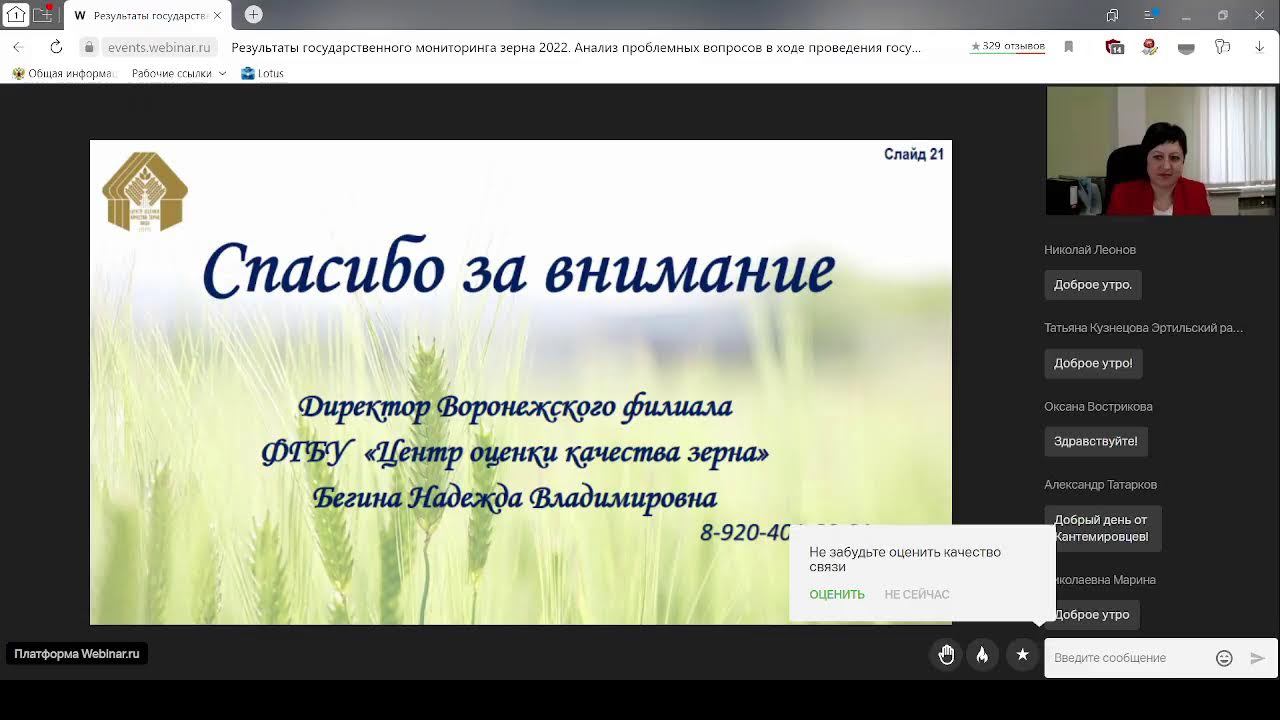Click chat sender Александр Татарков

click(1101, 485)
